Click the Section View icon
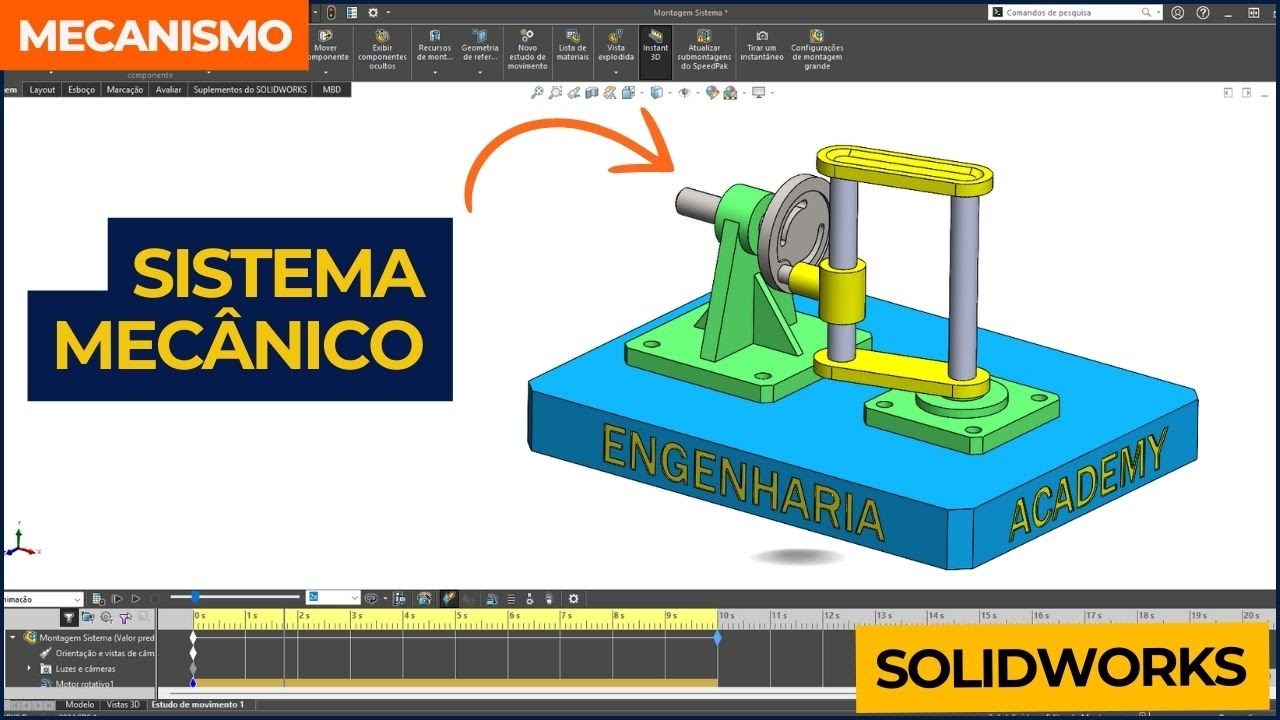The height and width of the screenshot is (720, 1280). 591,92
